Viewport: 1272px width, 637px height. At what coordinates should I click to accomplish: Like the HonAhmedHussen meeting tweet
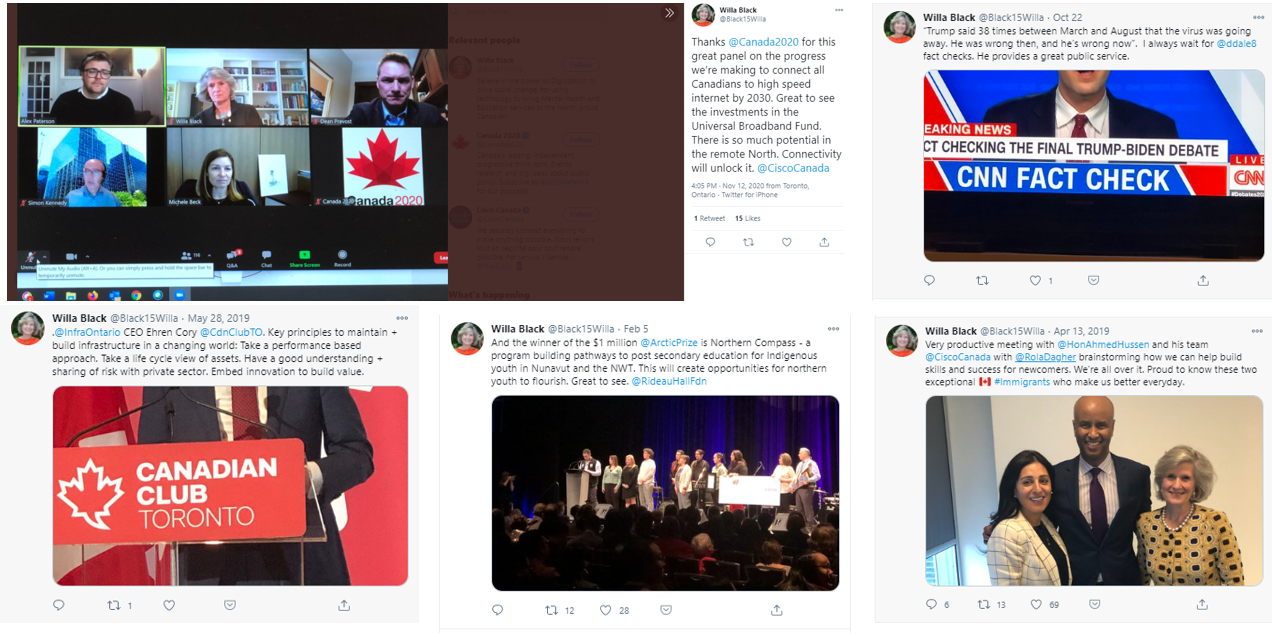[1036, 604]
